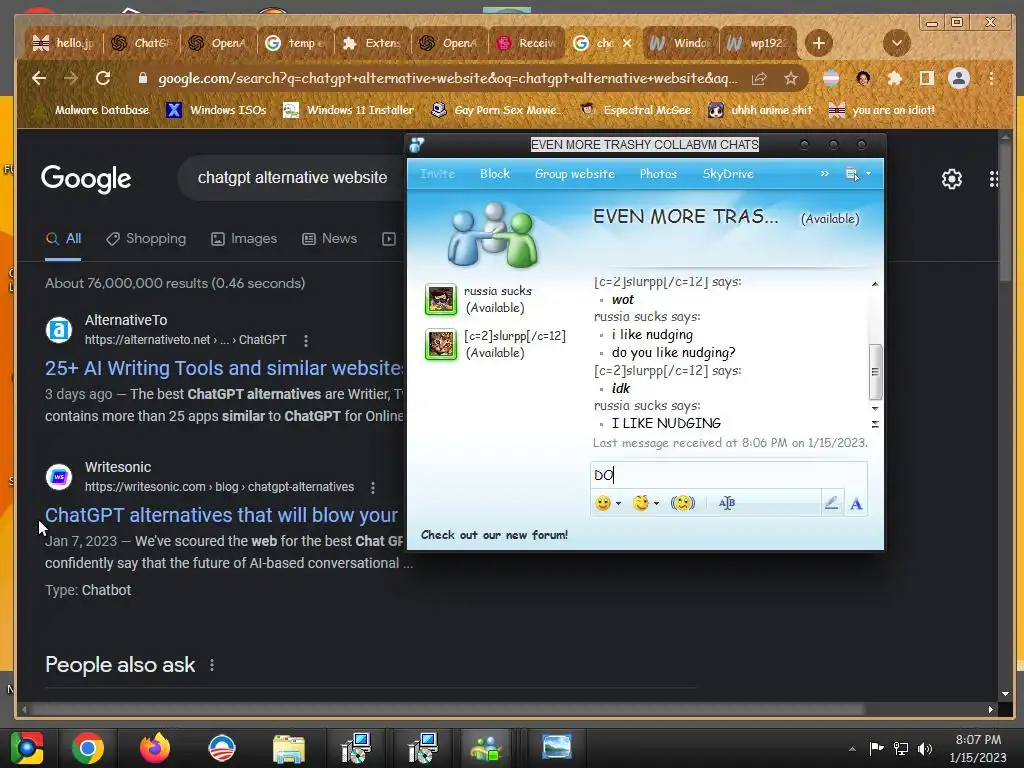Switch to the wp192 Wikipedia tab
Viewport: 1024px width, 768px height.
pyautogui.click(x=758, y=43)
